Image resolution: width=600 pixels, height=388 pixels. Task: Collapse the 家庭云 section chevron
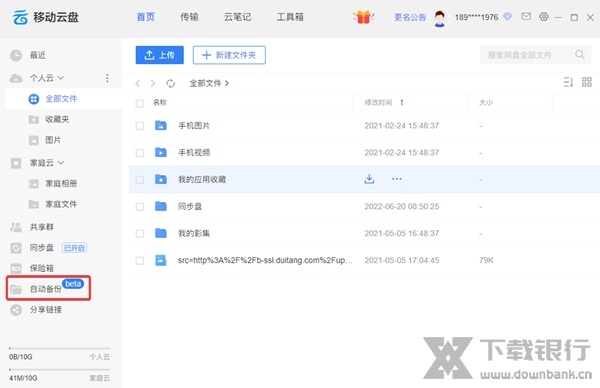pos(60,163)
